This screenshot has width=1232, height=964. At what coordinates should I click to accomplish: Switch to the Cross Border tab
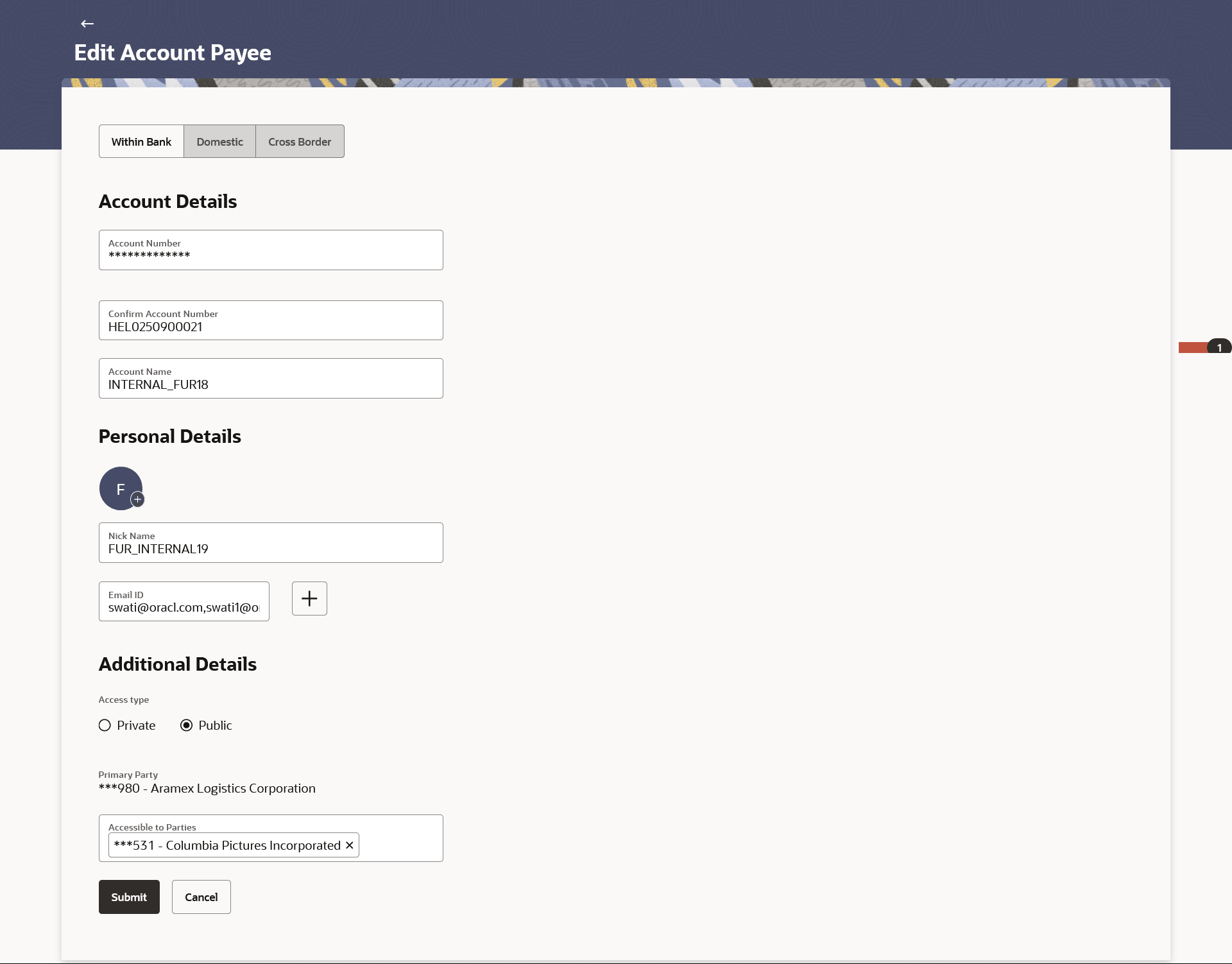tap(300, 141)
